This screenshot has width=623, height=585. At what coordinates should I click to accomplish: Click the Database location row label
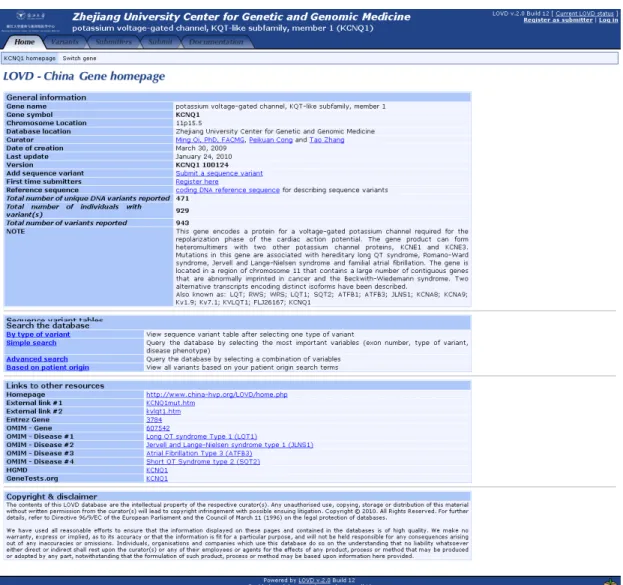pyautogui.click(x=39, y=132)
